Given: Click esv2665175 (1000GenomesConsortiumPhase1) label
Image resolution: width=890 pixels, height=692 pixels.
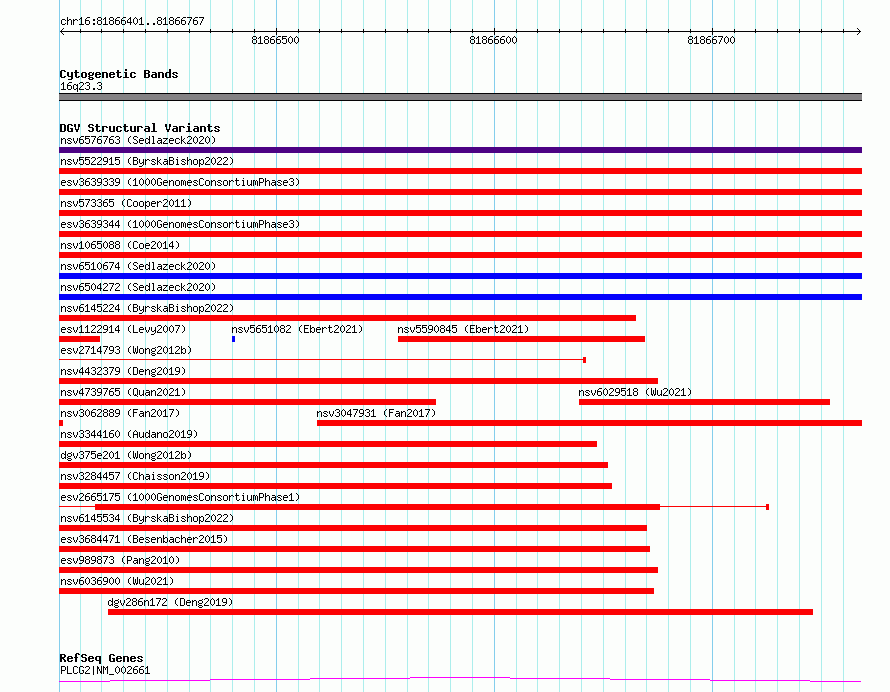Looking at the screenshot, I should (180, 497).
